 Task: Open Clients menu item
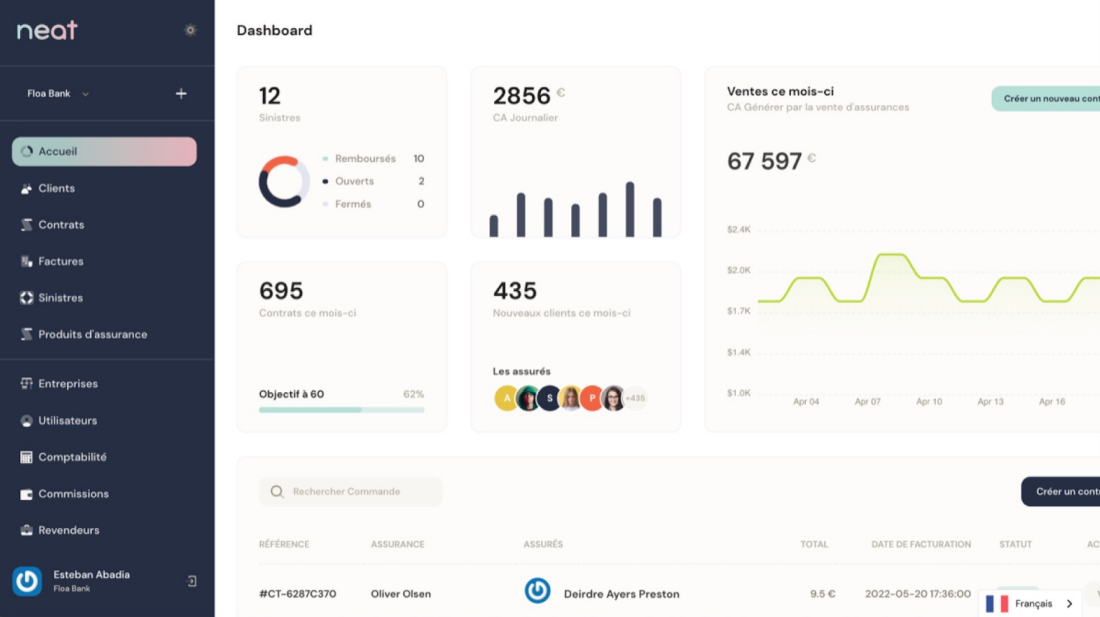coord(56,188)
